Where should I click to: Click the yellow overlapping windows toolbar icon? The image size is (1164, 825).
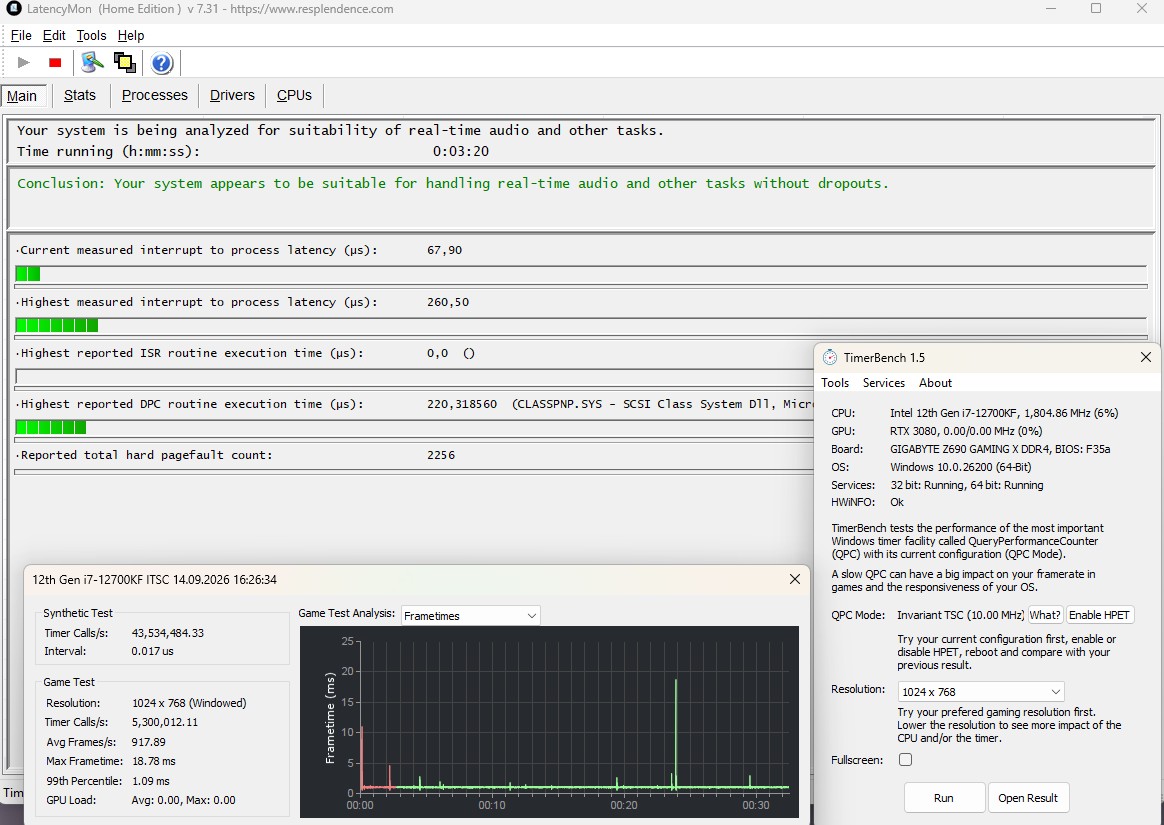(x=125, y=62)
